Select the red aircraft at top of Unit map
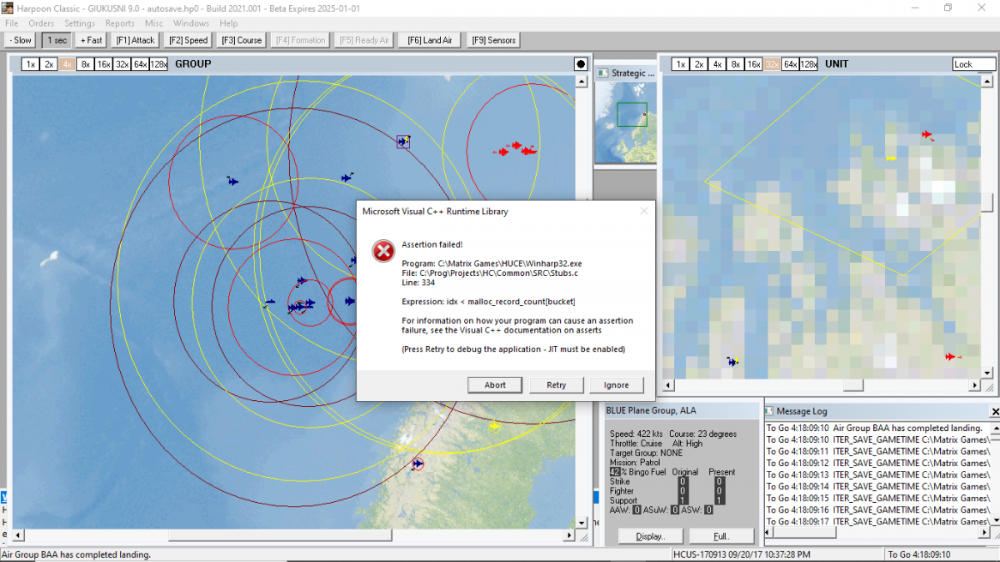 pos(927,135)
